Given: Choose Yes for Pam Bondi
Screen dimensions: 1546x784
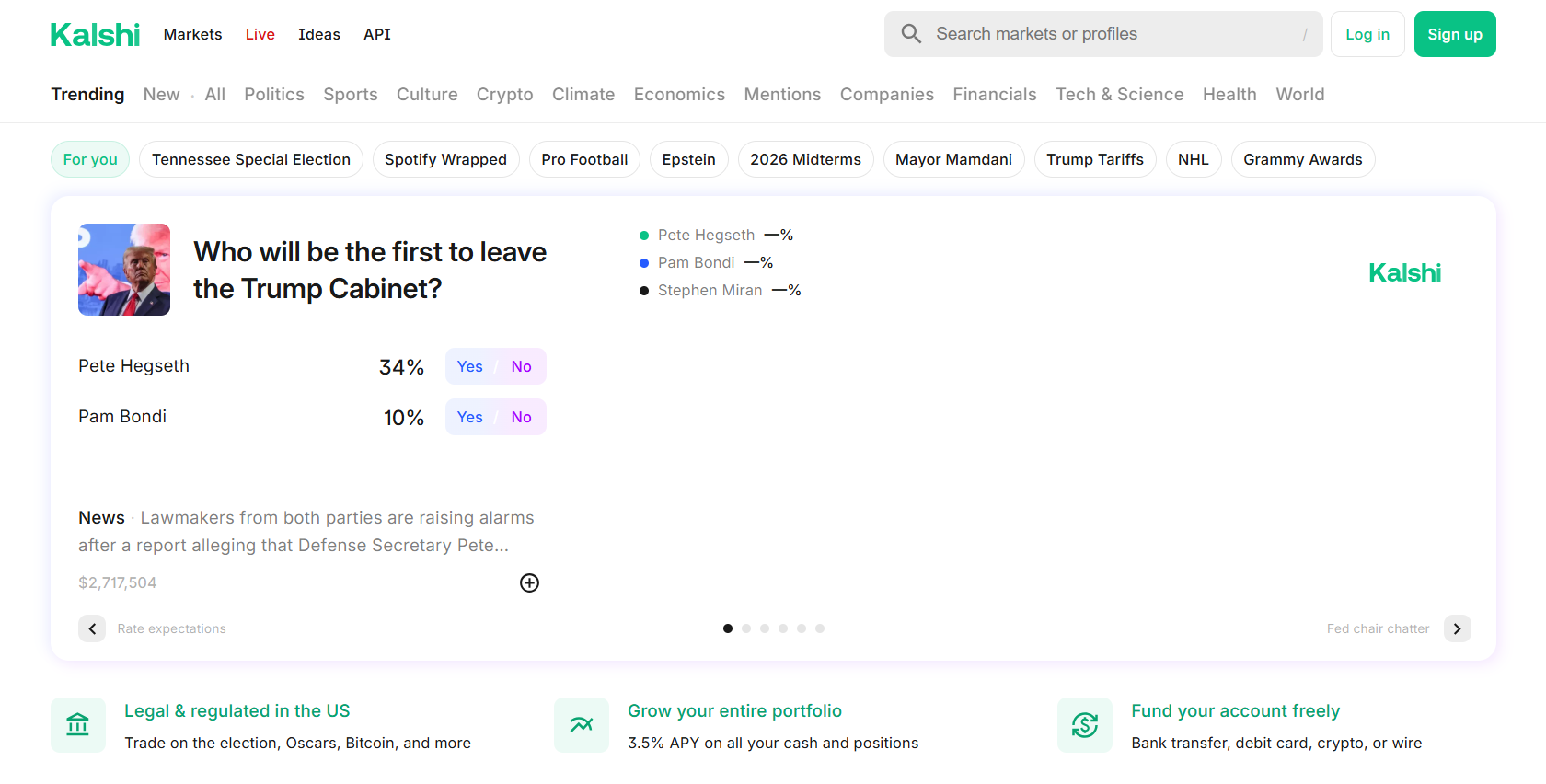Looking at the screenshot, I should (469, 417).
